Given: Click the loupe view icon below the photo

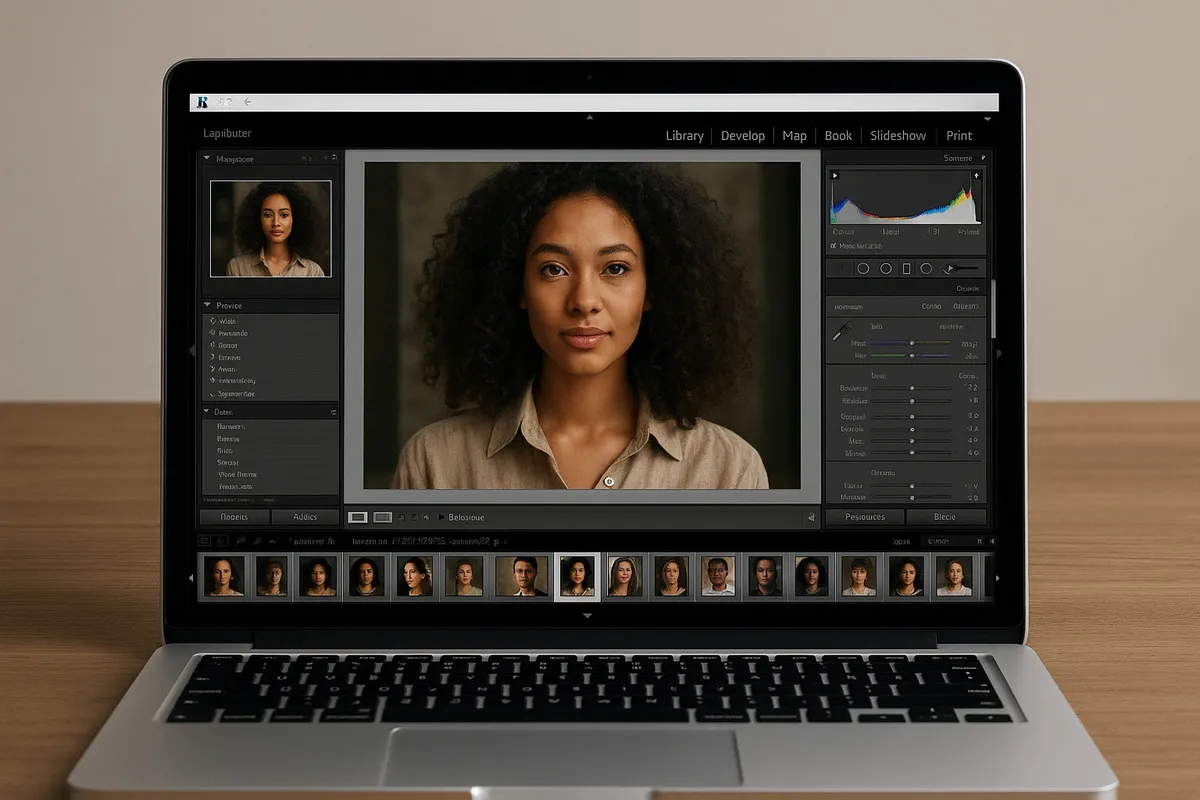Looking at the screenshot, I should [357, 517].
